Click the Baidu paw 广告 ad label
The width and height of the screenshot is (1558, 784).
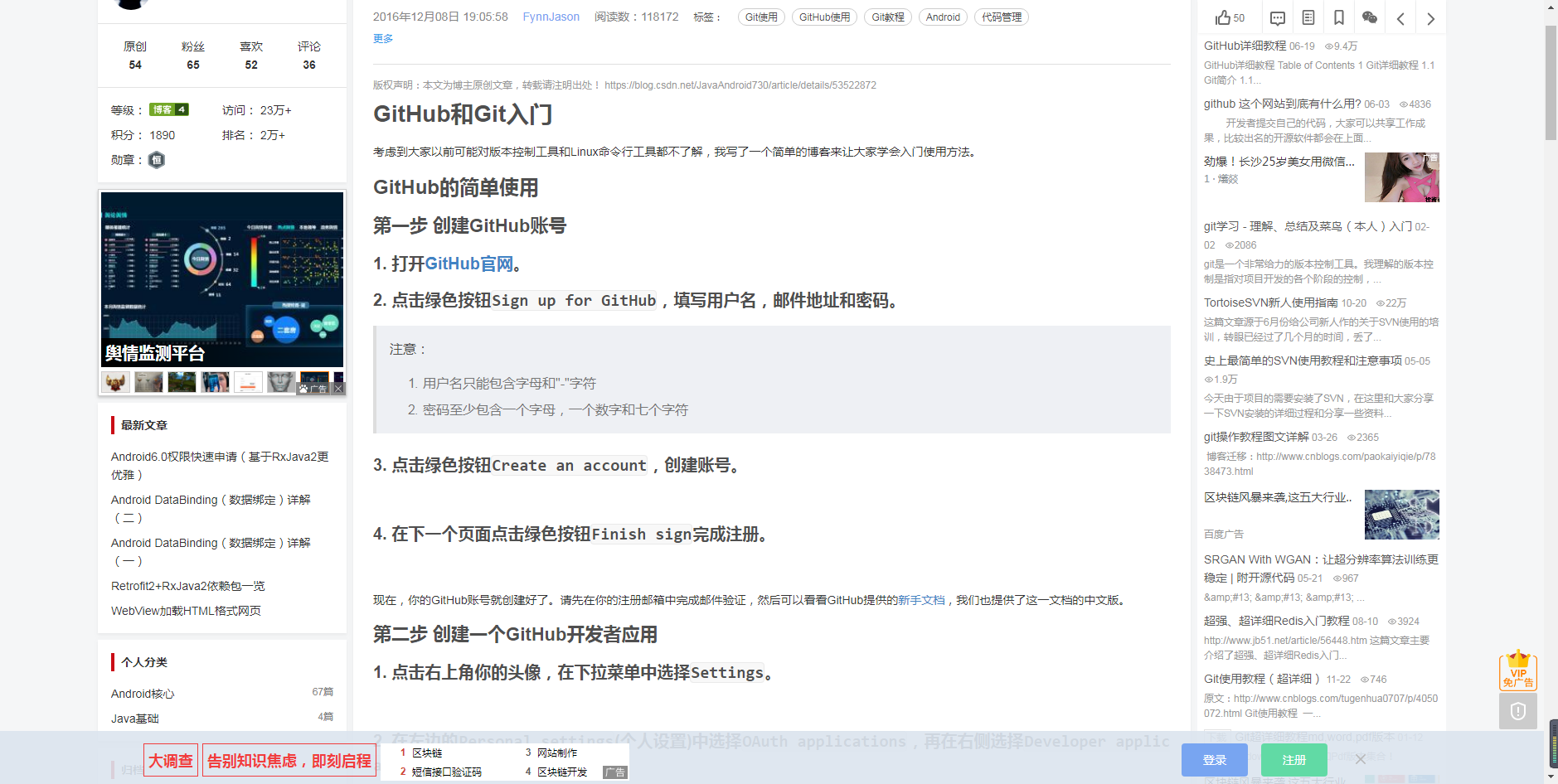coord(313,389)
